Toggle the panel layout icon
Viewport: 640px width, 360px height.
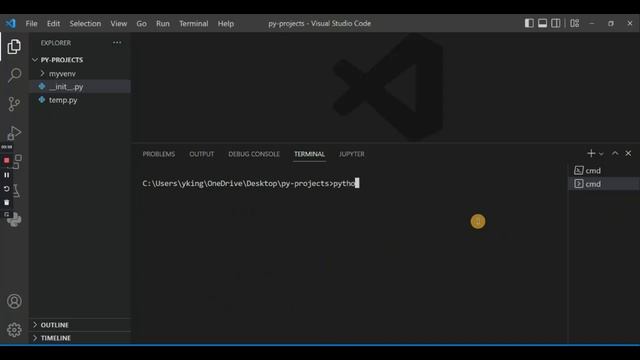click(x=542, y=23)
